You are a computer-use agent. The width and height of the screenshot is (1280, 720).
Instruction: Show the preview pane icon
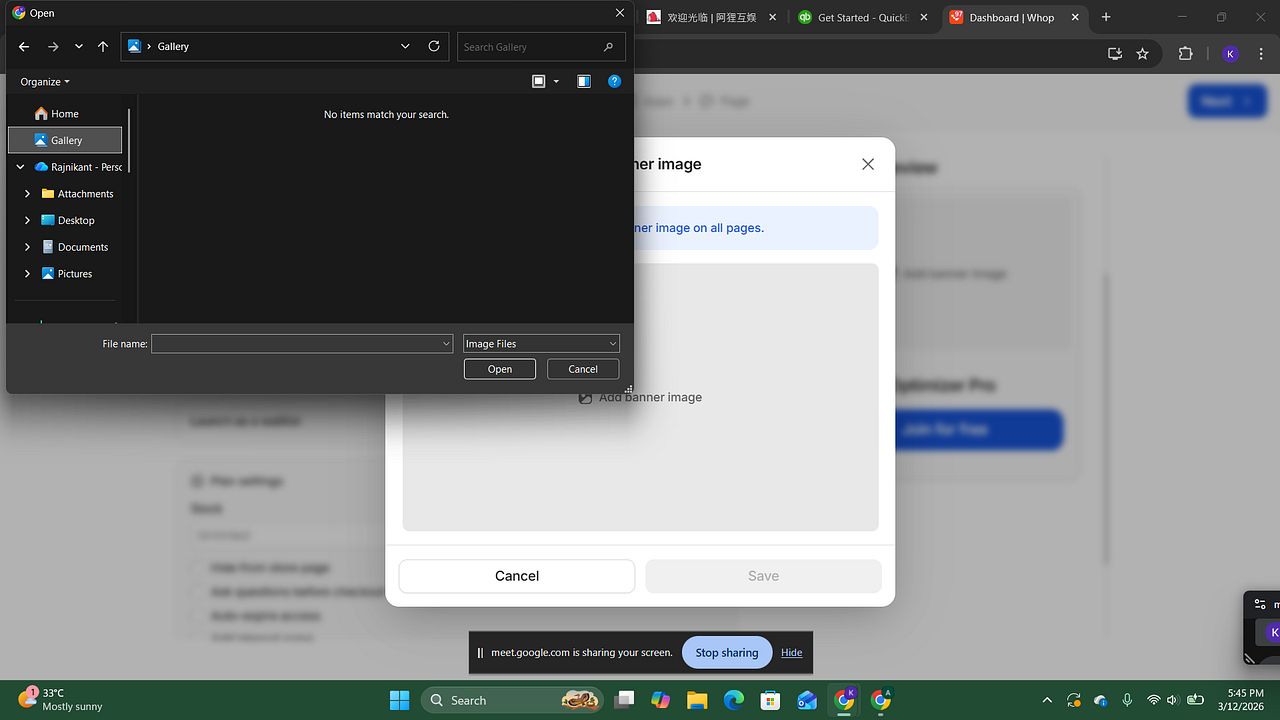pyautogui.click(x=584, y=82)
